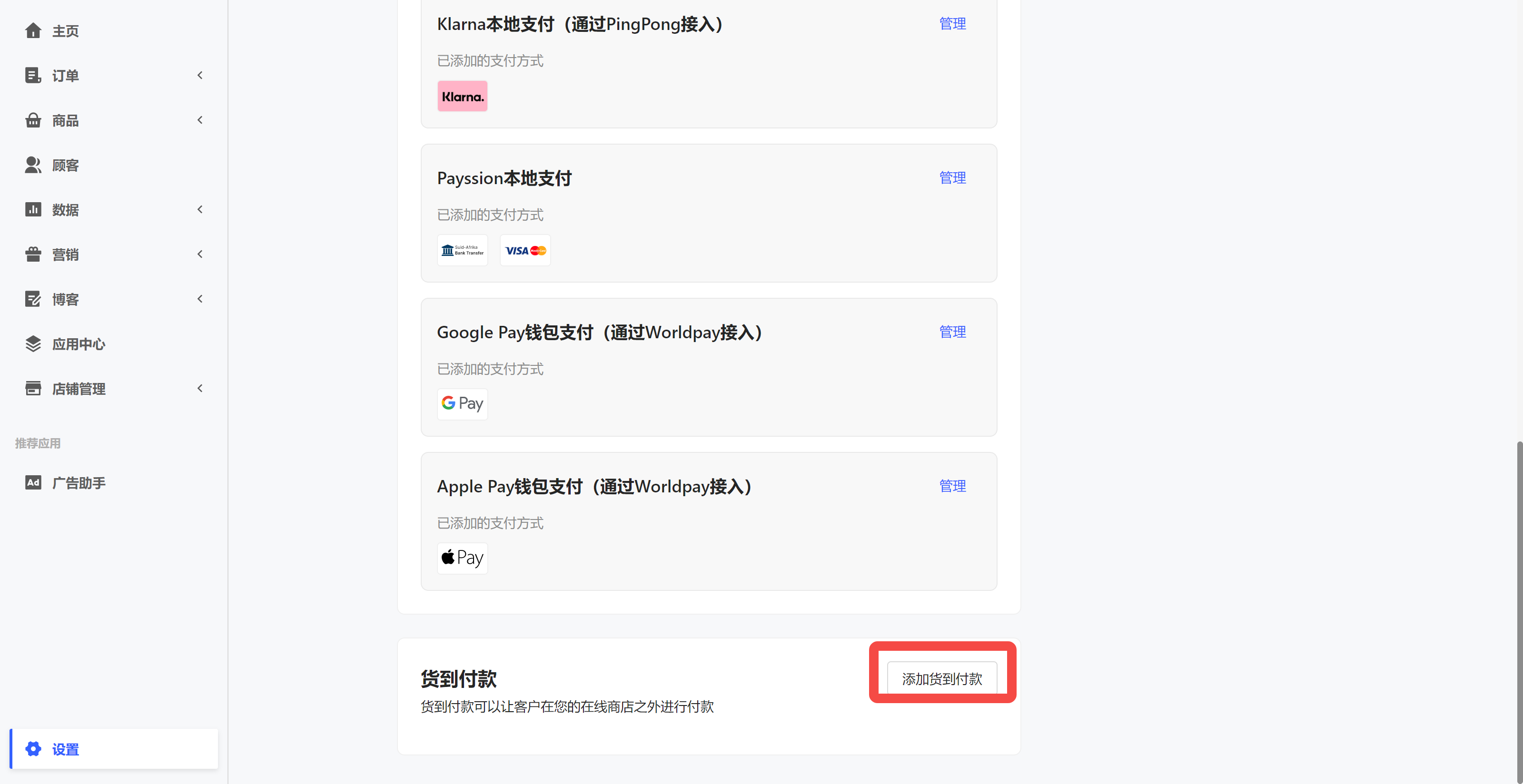Expand the 商品 submenu chevron
The image size is (1523, 784).
(200, 120)
